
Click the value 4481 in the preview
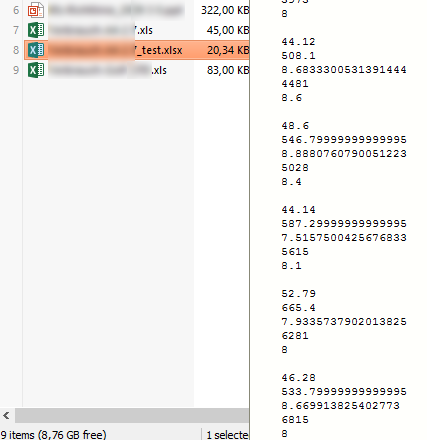[x=295, y=84]
